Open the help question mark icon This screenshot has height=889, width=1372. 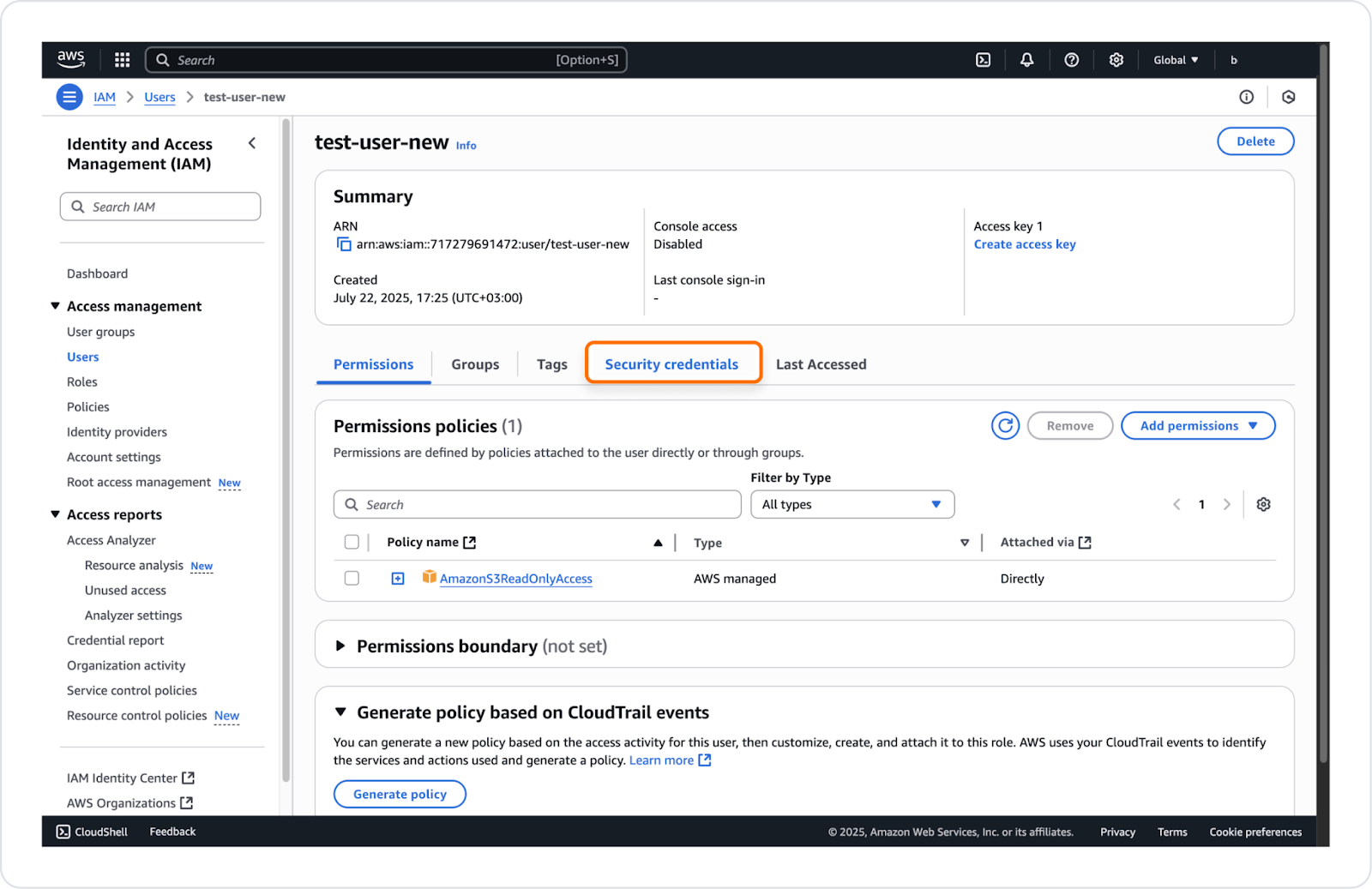point(1072,60)
